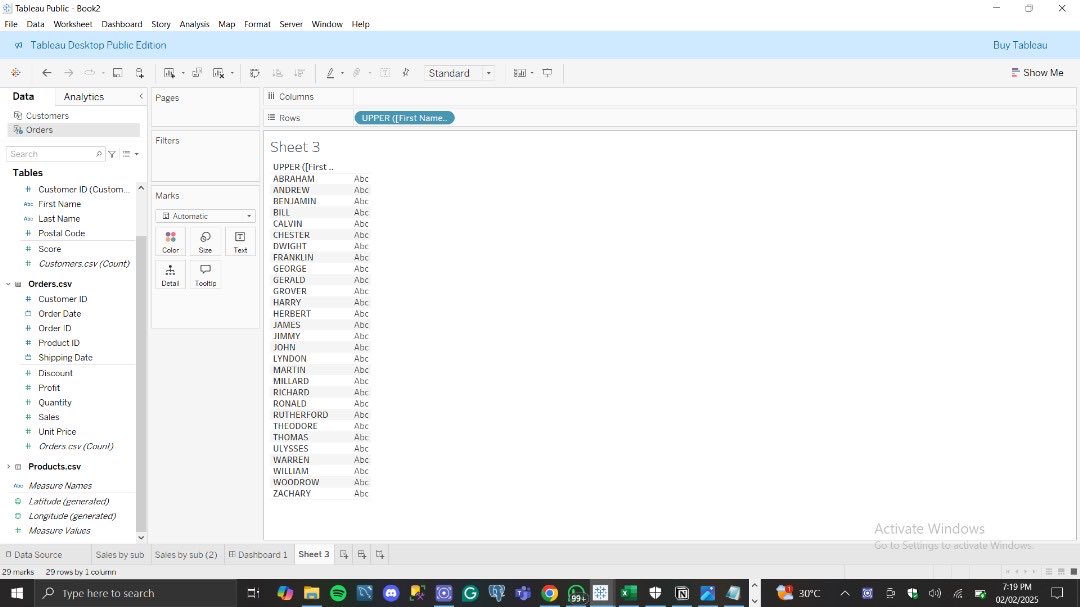The width and height of the screenshot is (1080, 607).
Task: Click the Color card in Marks
Action: pos(171,242)
